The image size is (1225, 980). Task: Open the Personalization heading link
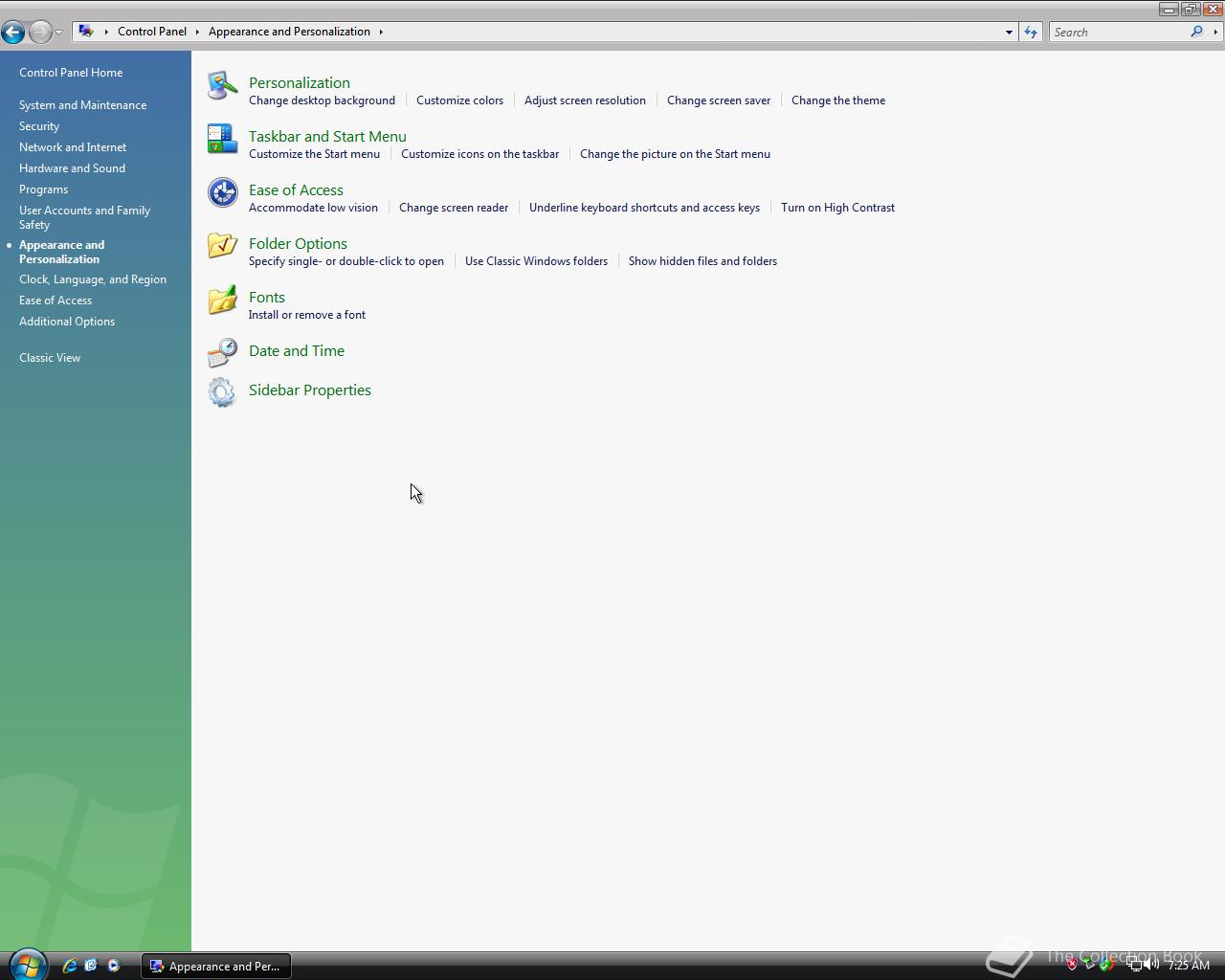[300, 83]
